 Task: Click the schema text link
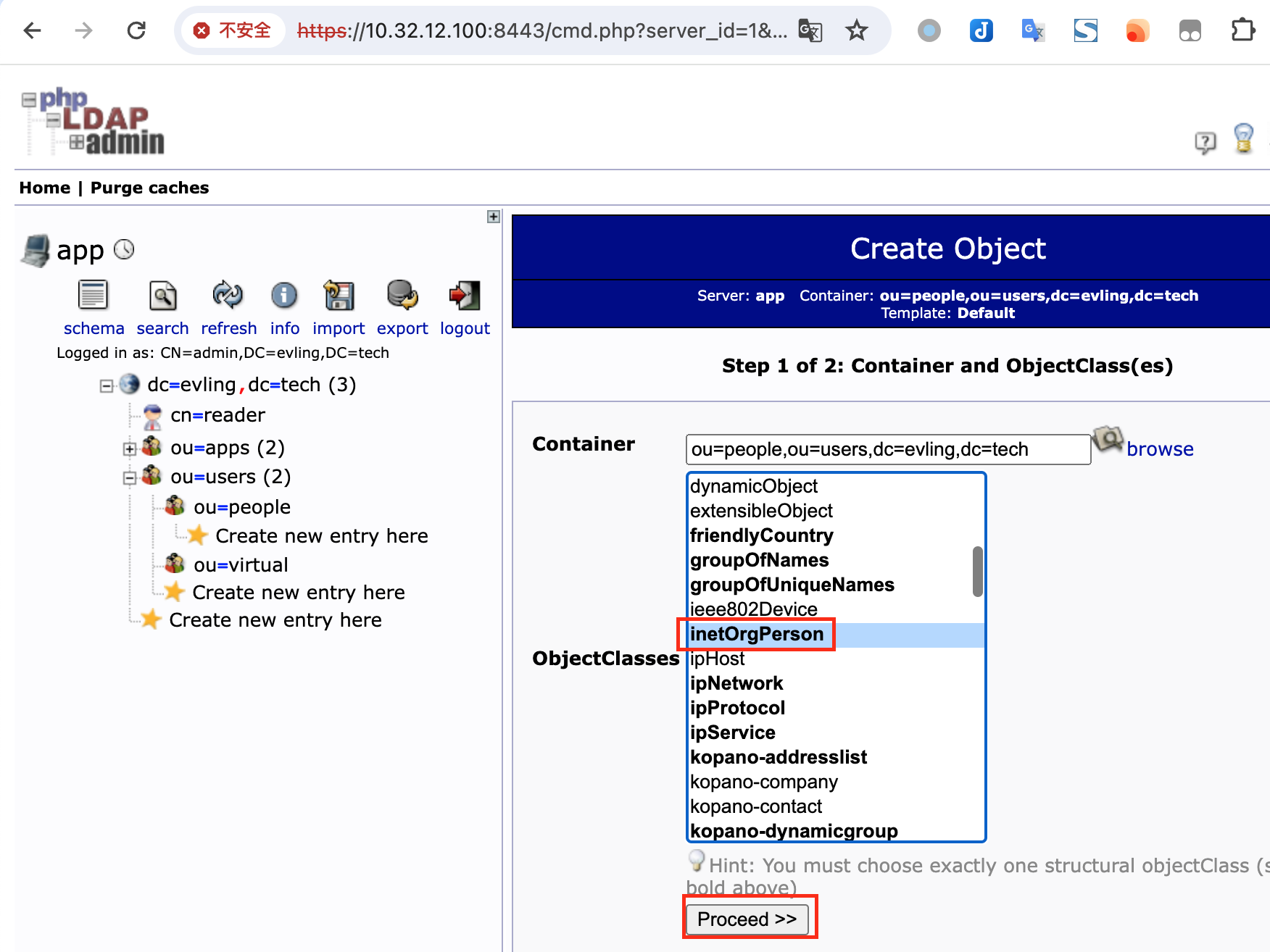(x=94, y=328)
